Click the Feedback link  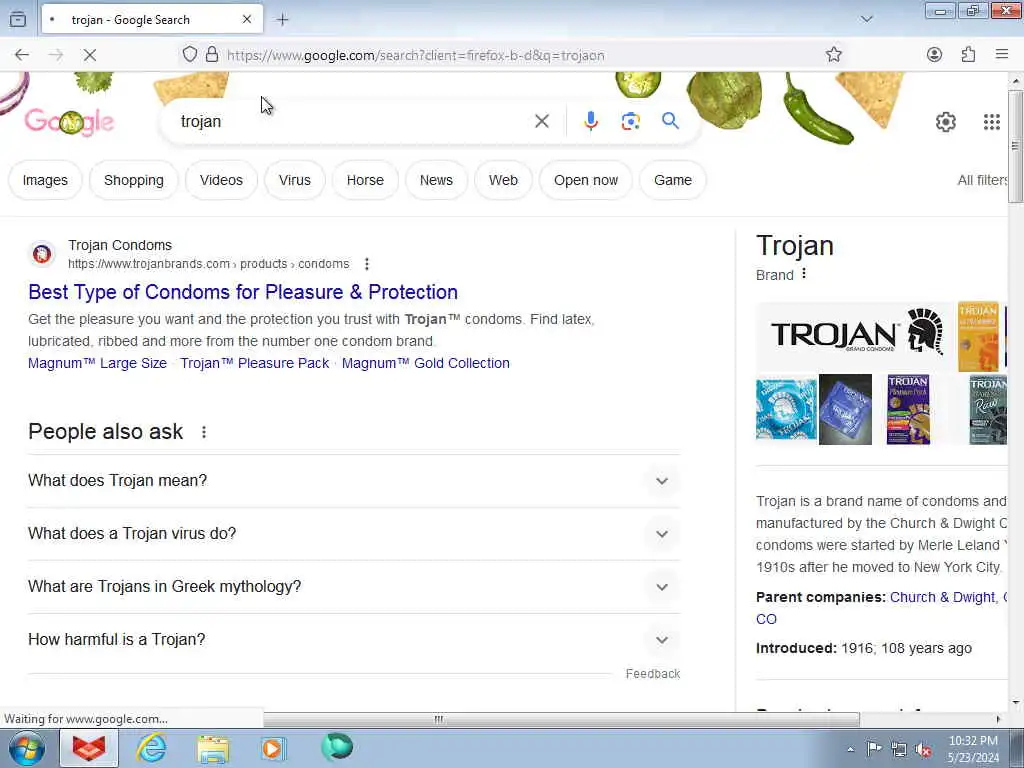click(652, 673)
